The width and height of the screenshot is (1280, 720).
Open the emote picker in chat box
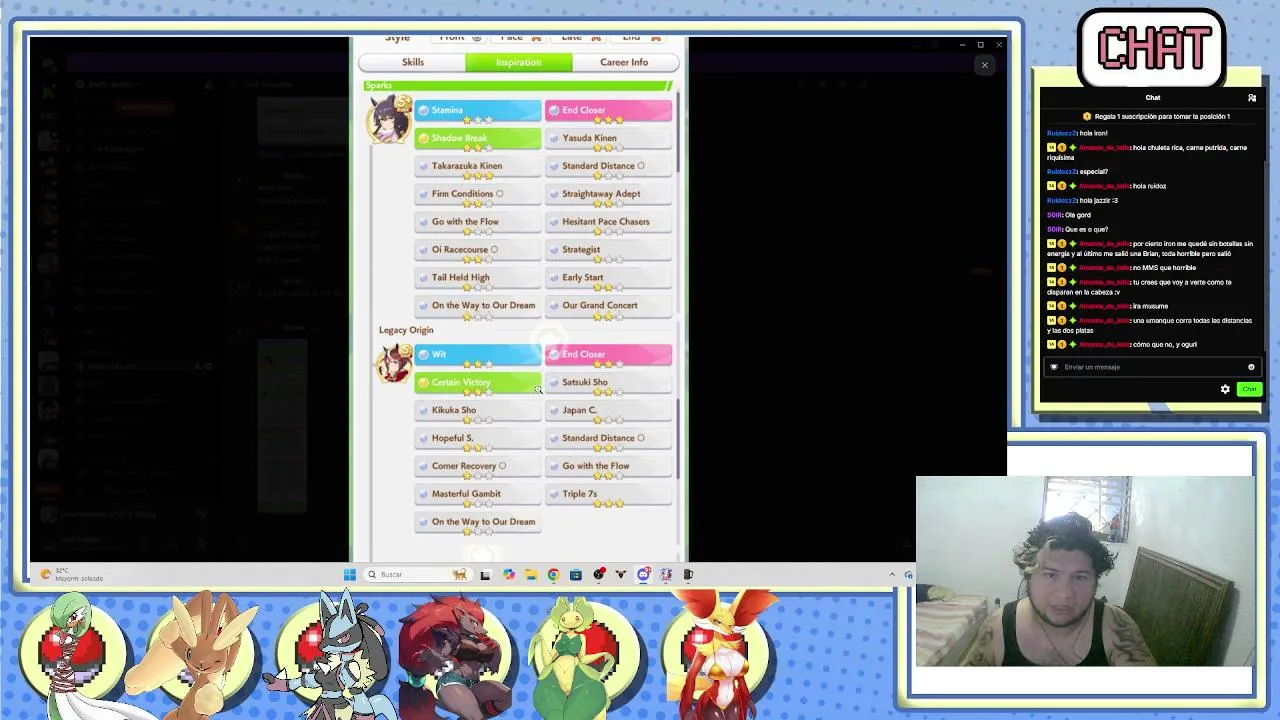pyautogui.click(x=1251, y=367)
